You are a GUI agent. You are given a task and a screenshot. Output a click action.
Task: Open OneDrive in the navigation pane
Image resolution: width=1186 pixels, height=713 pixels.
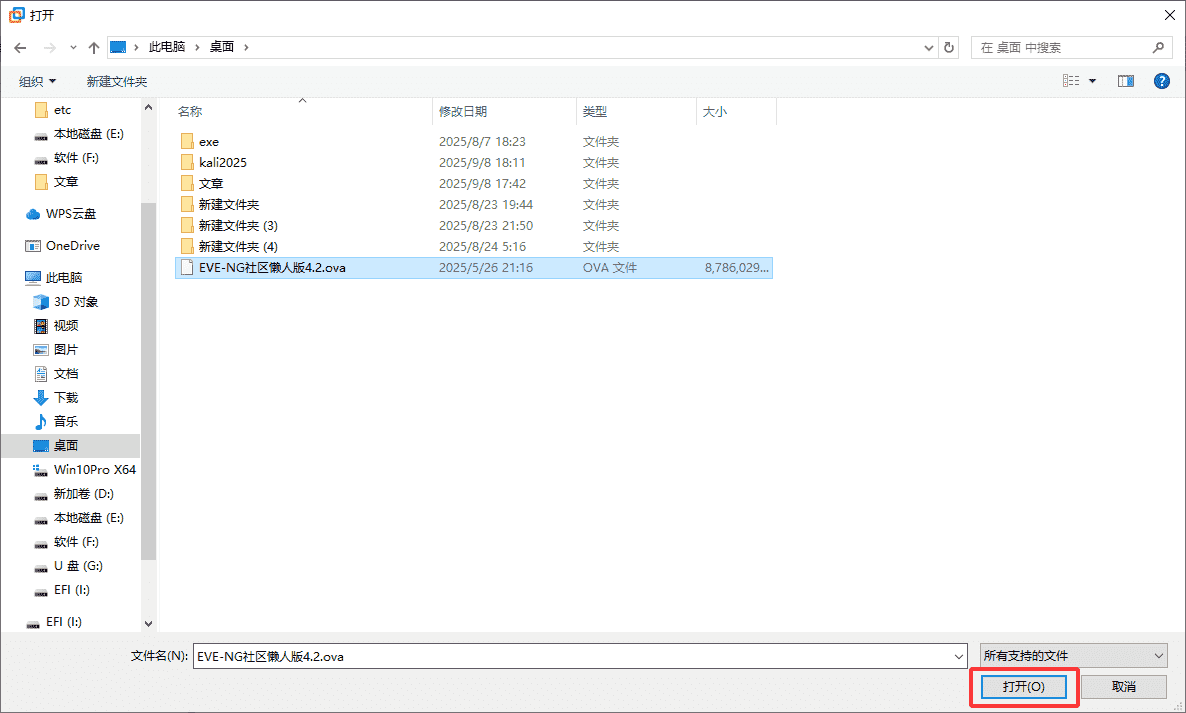tap(72, 246)
